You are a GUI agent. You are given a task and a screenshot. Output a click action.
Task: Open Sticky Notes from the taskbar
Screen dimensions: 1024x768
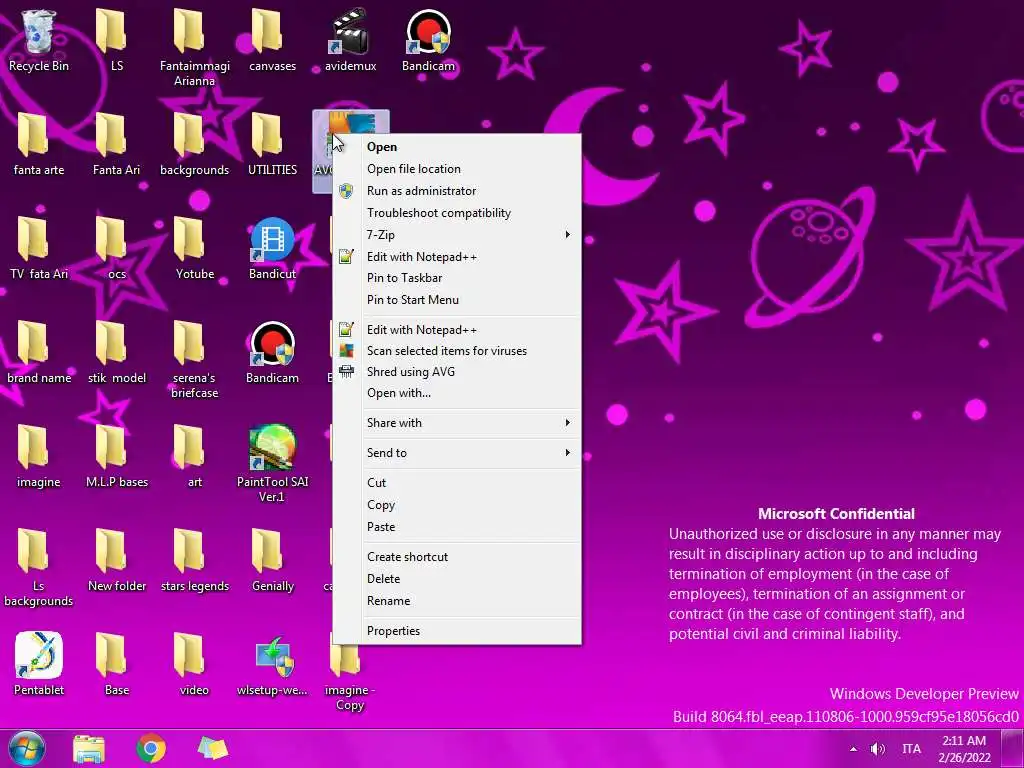tap(213, 748)
